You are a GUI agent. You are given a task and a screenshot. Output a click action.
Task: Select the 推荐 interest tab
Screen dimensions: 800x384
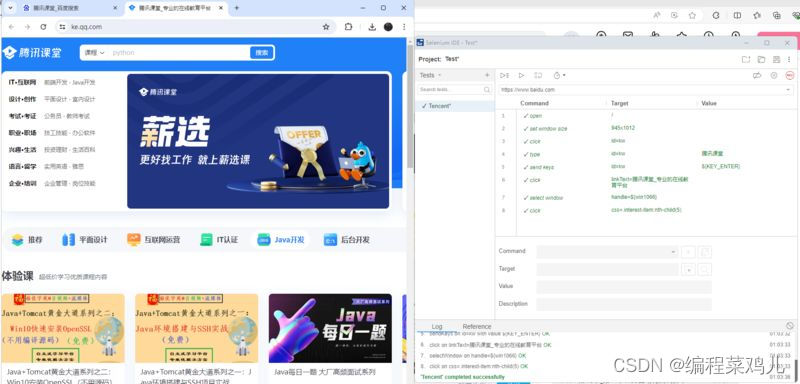(x=28, y=240)
